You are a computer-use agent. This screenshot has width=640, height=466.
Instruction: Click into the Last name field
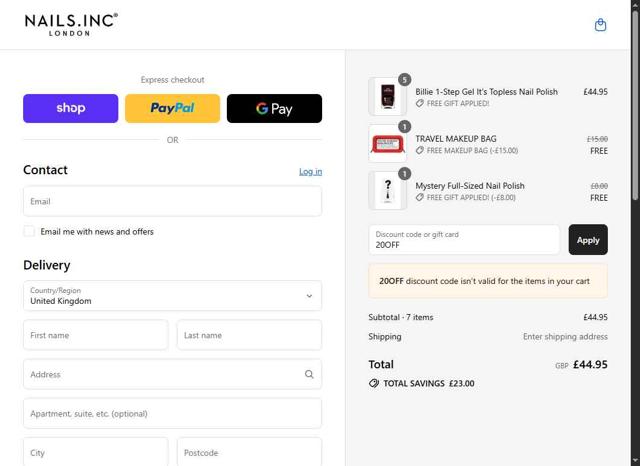tap(249, 335)
